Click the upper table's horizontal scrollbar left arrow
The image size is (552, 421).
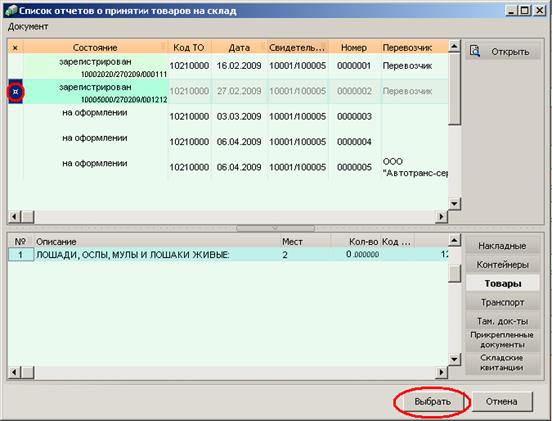point(14,216)
